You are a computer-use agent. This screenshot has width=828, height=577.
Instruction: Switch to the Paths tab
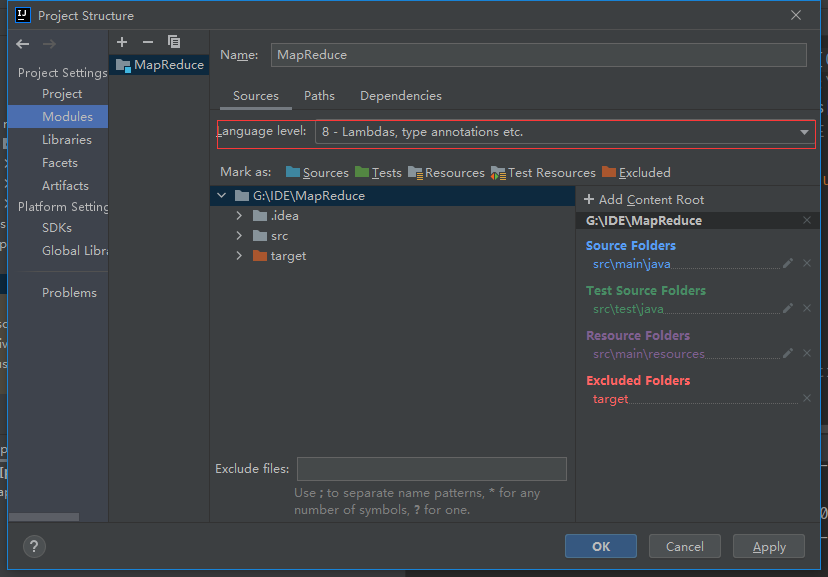tap(319, 96)
